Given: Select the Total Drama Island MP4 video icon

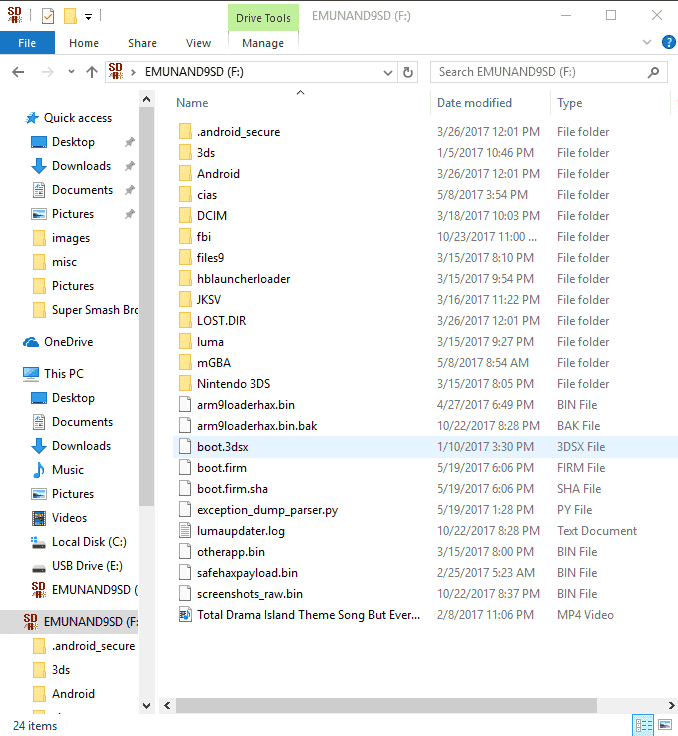Looking at the screenshot, I should tap(185, 614).
